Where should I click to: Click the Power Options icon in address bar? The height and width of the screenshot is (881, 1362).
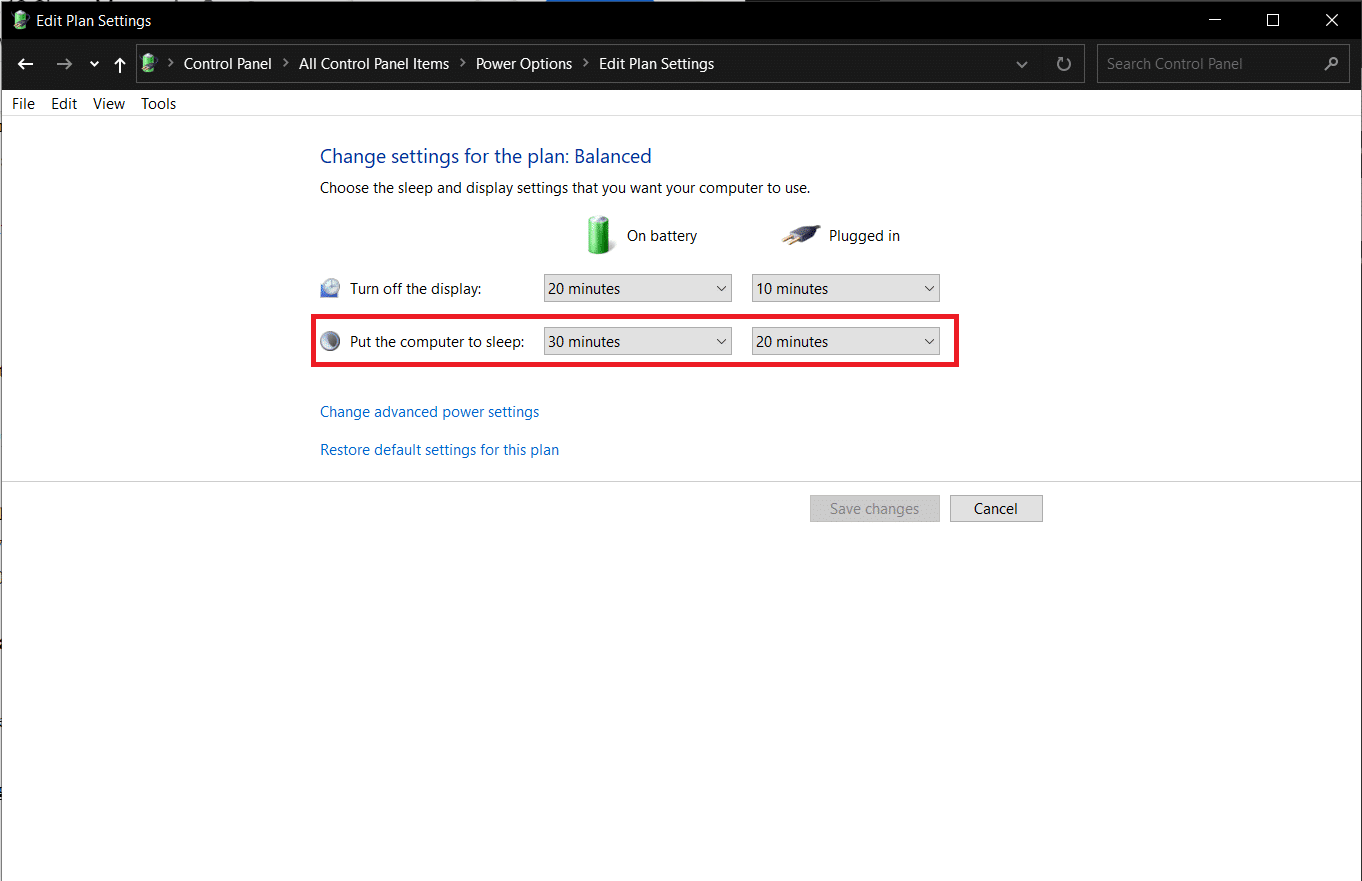click(150, 64)
